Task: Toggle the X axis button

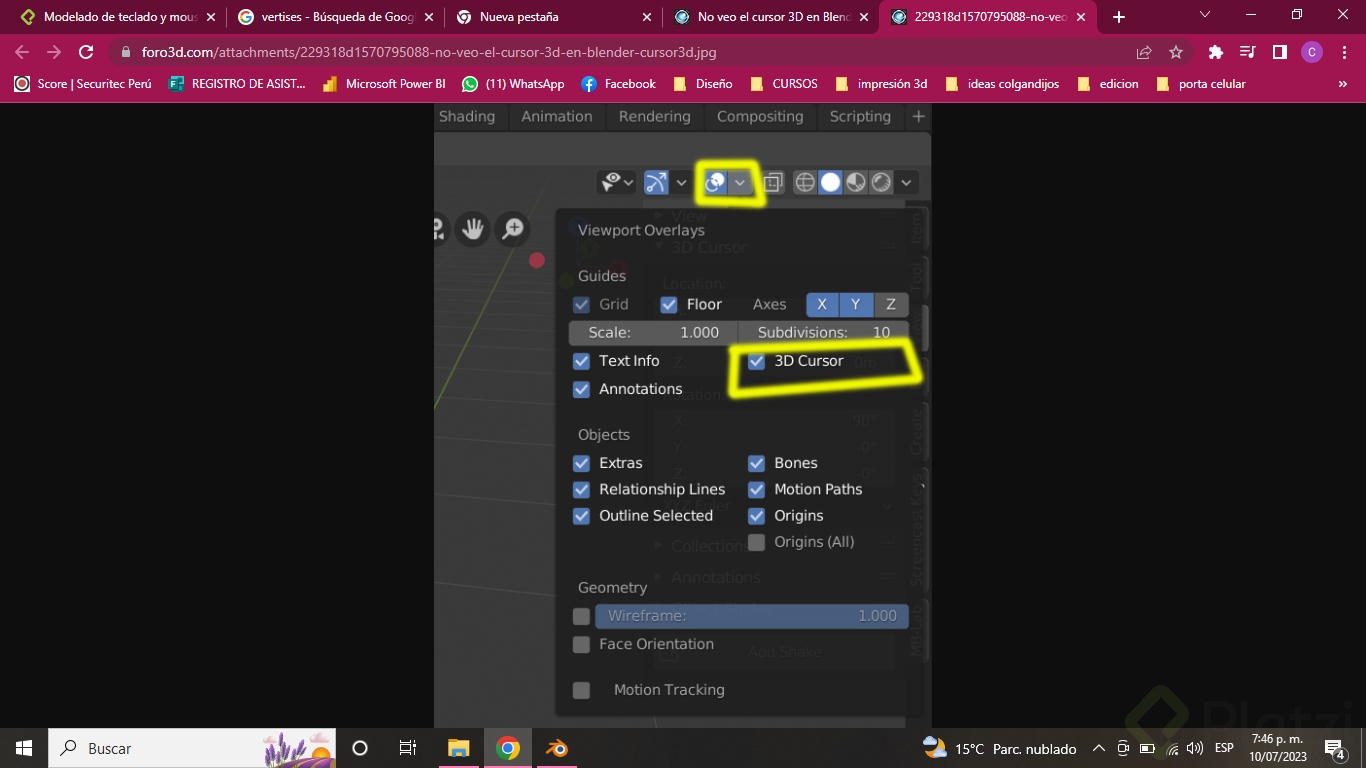Action: coord(822,304)
